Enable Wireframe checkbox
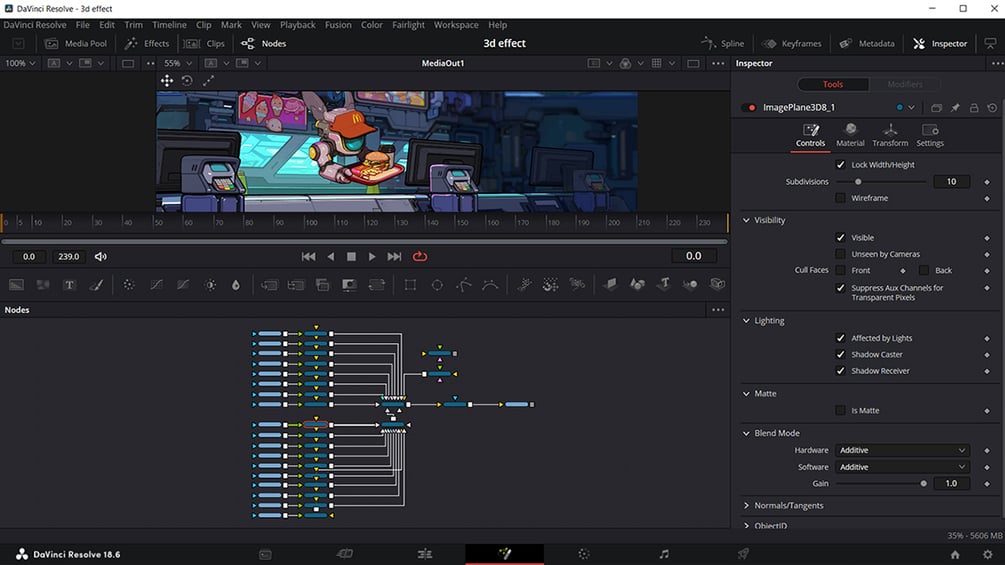1005x565 pixels. click(840, 198)
